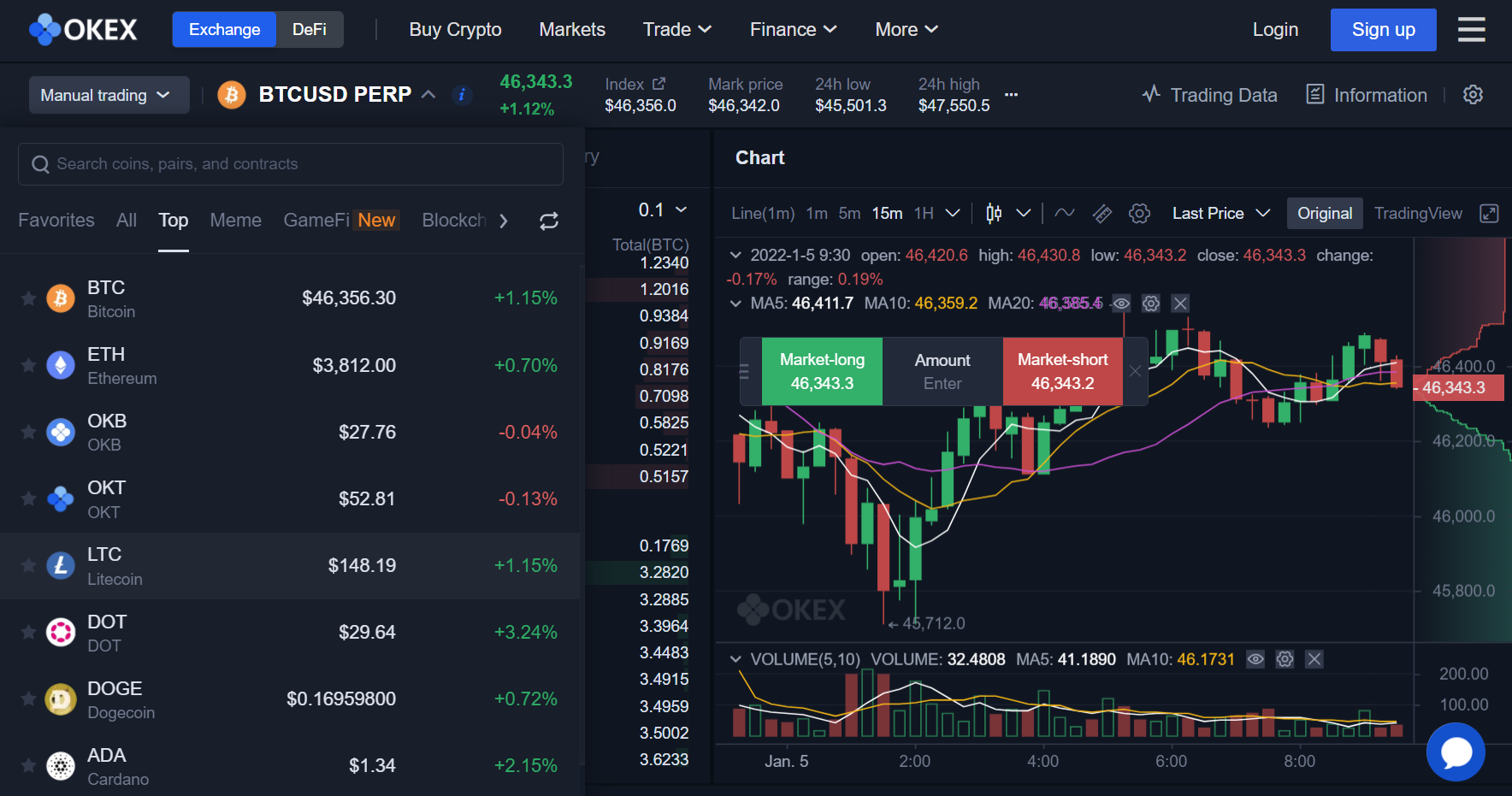The width and height of the screenshot is (1512, 796).
Task: Switch to All tab
Action: (127, 221)
